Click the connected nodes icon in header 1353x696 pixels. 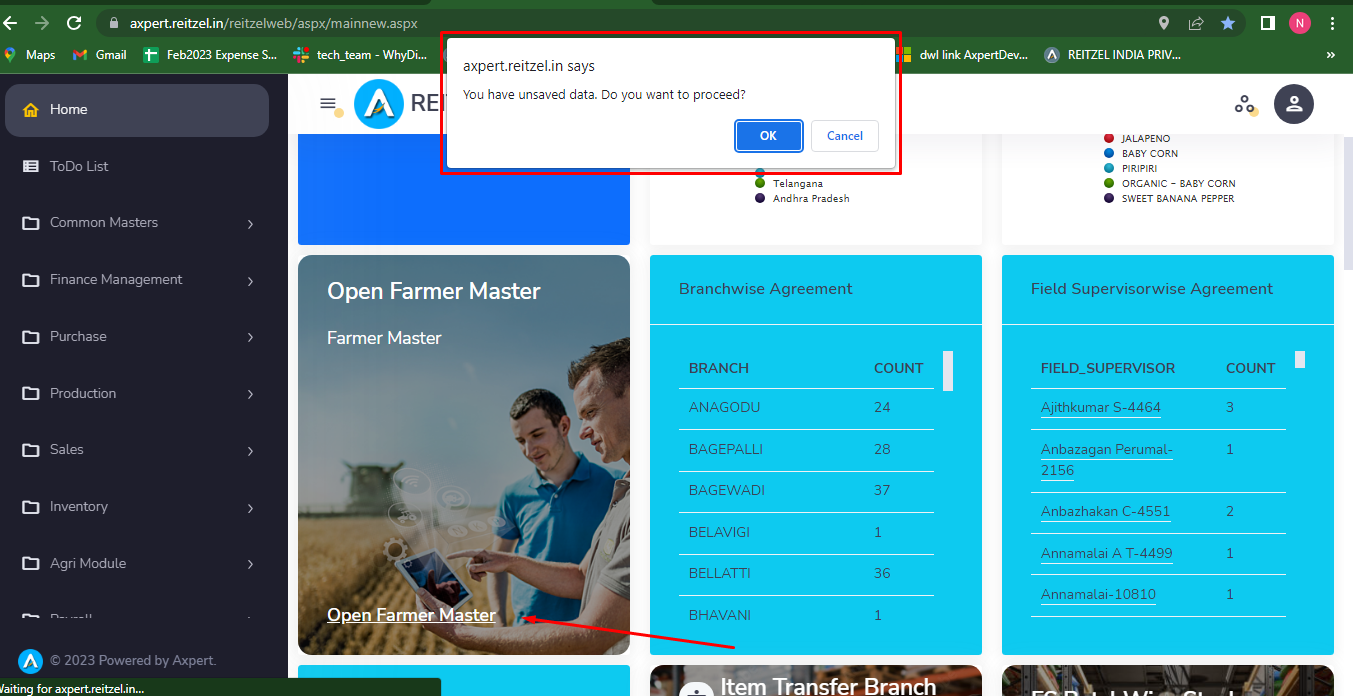click(1244, 104)
